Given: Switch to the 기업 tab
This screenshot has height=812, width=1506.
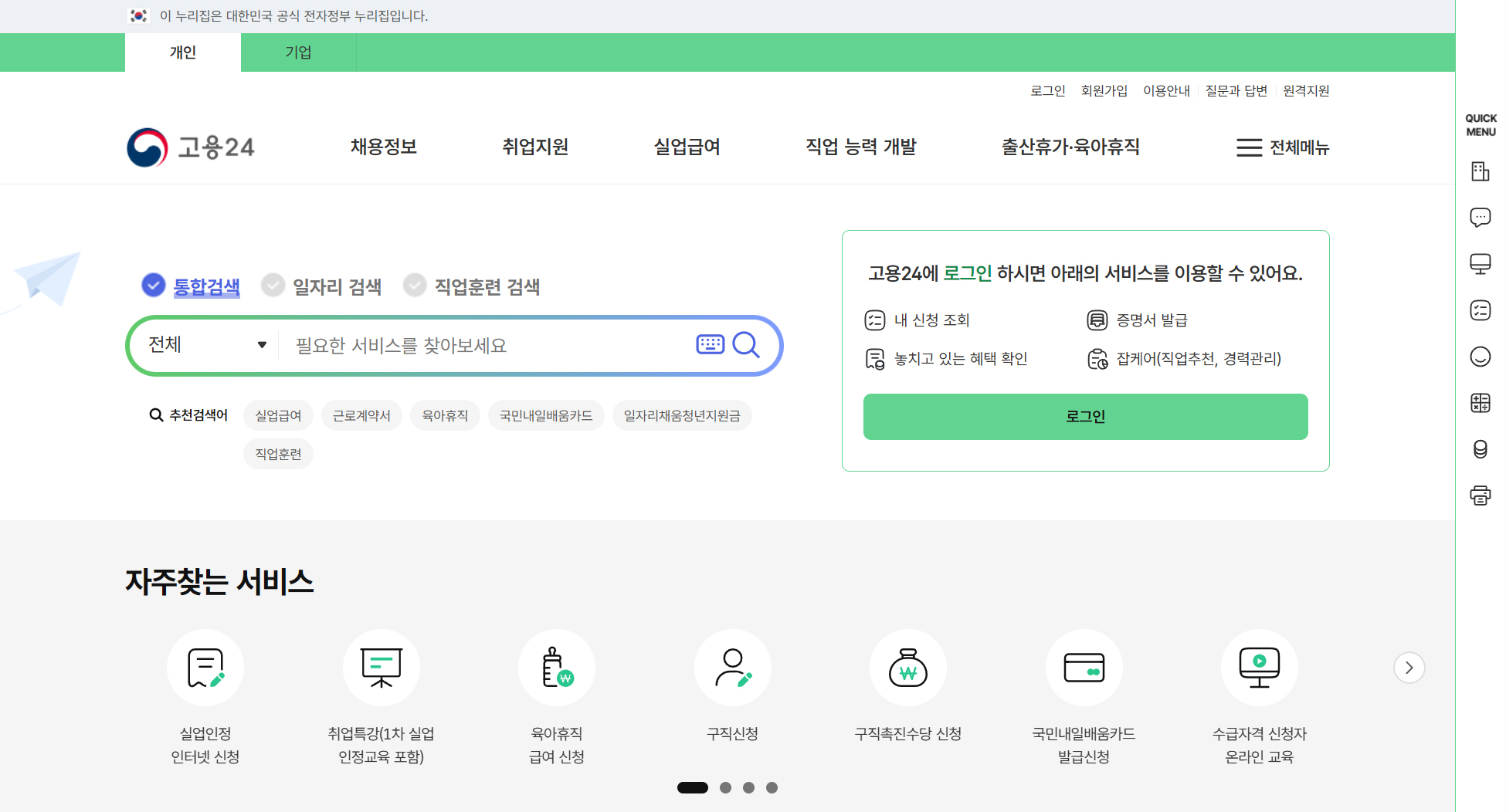Looking at the screenshot, I should [298, 52].
